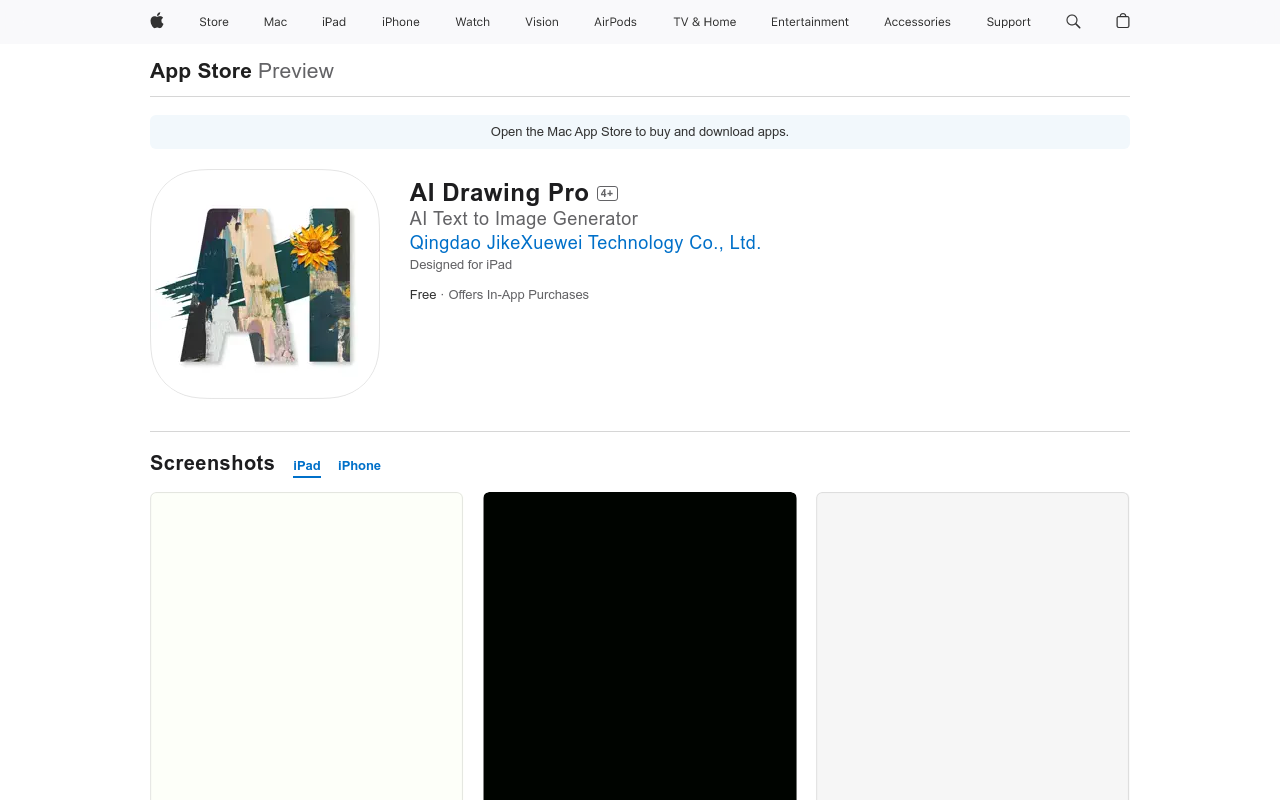Image resolution: width=1280 pixels, height=800 pixels.
Task: Switch to iPad screenshots tab
Action: [x=307, y=466]
